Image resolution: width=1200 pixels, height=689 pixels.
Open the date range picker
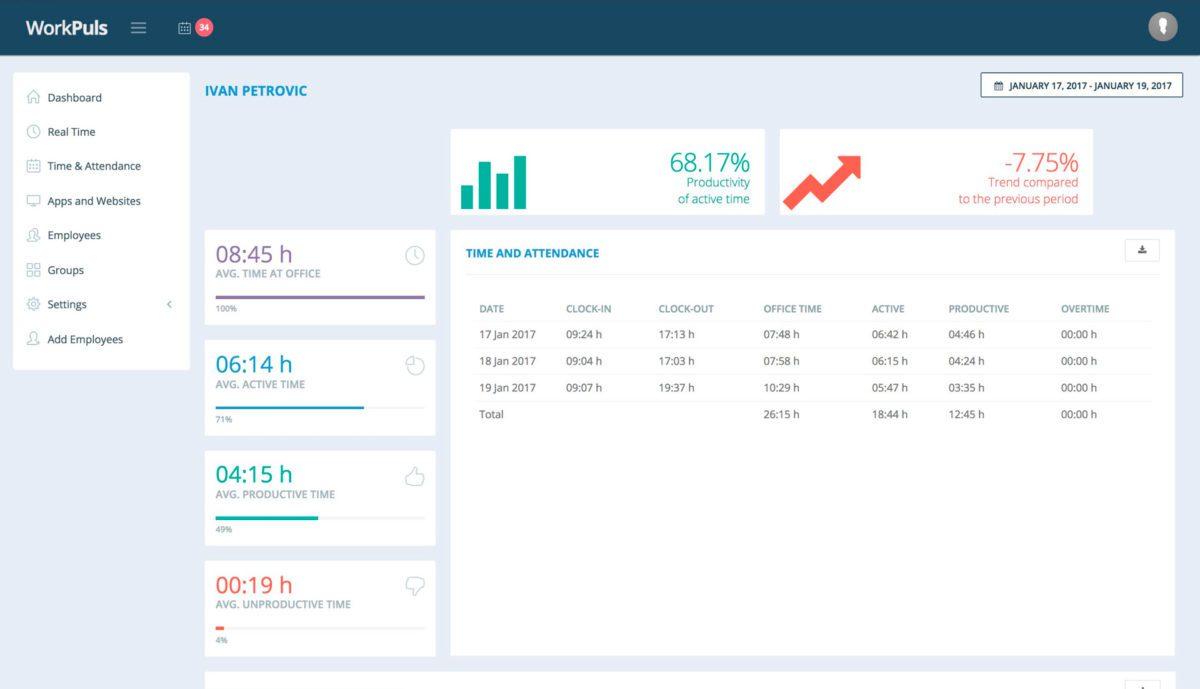(1081, 86)
